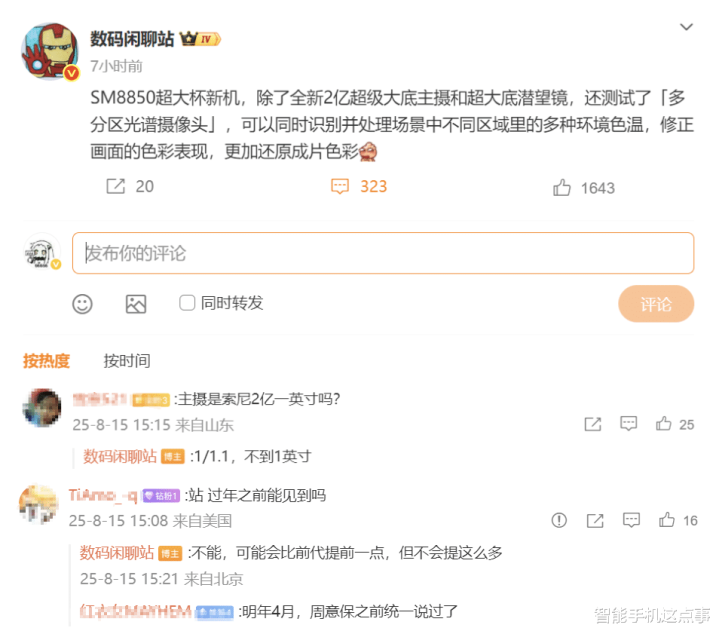Sort comments by 按热度 tab
Image resolution: width=719 pixels, height=634 pixels.
click(46, 361)
